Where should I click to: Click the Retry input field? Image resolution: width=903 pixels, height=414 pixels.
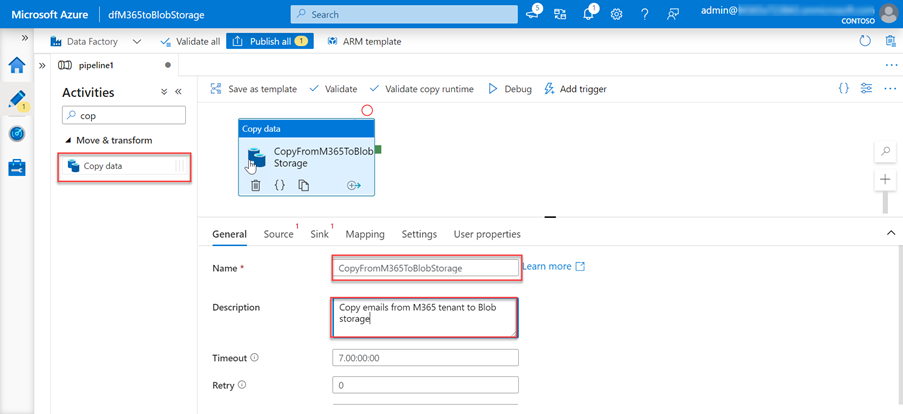coord(426,385)
